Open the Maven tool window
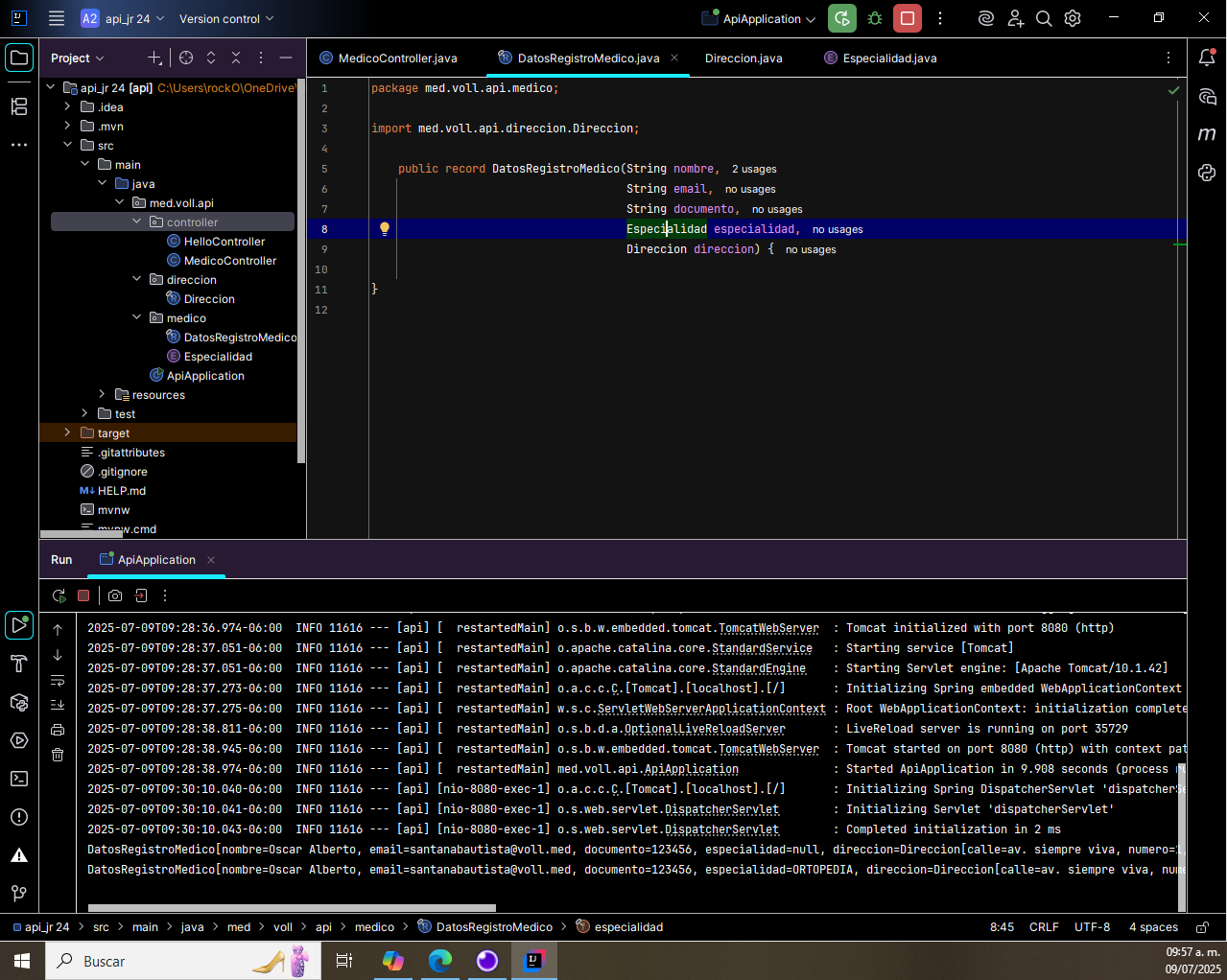Image resolution: width=1227 pixels, height=980 pixels. click(x=1208, y=134)
